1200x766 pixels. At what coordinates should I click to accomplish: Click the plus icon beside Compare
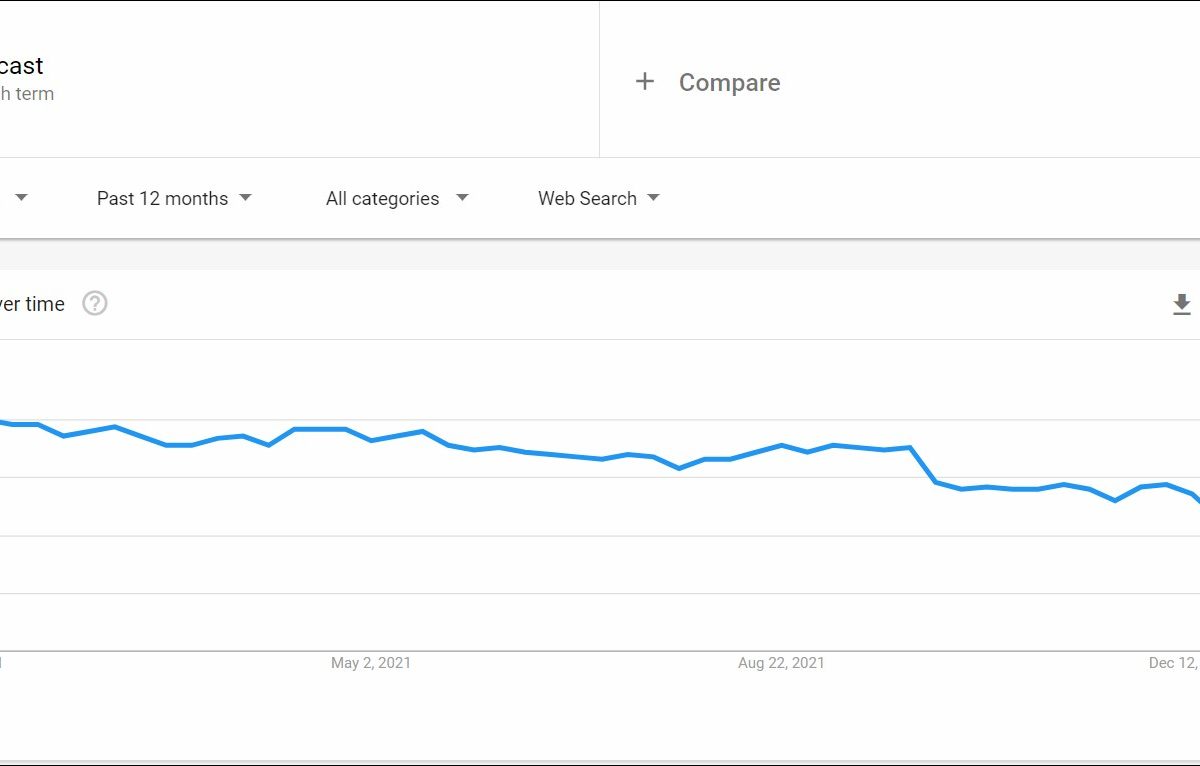645,82
